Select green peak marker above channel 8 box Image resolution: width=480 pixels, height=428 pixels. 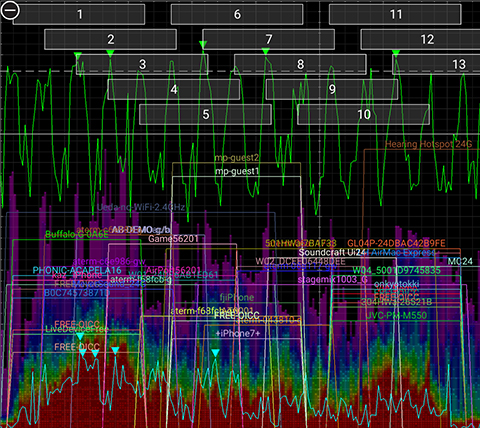tap(265, 51)
